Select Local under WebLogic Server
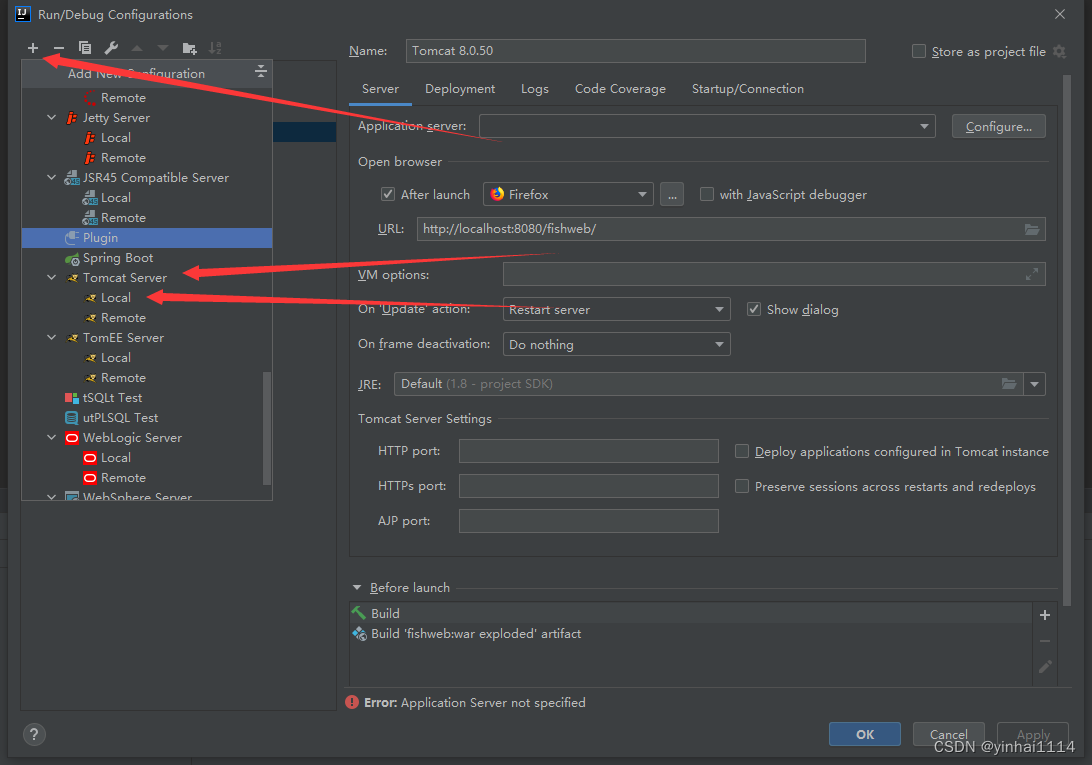The image size is (1092, 765). (147, 458)
